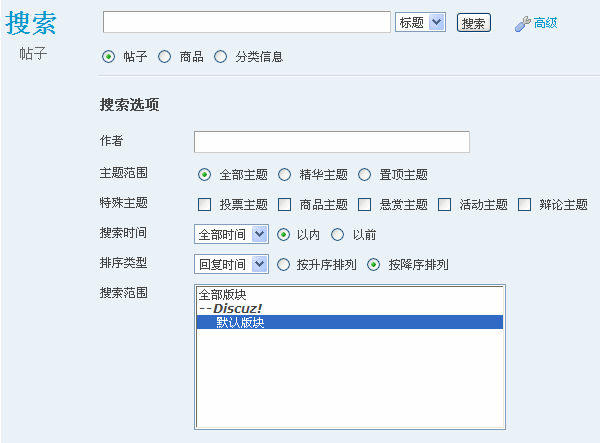This screenshot has width=600, height=443.
Task: Check the 悬赏主题 checkbox
Action: click(x=364, y=205)
